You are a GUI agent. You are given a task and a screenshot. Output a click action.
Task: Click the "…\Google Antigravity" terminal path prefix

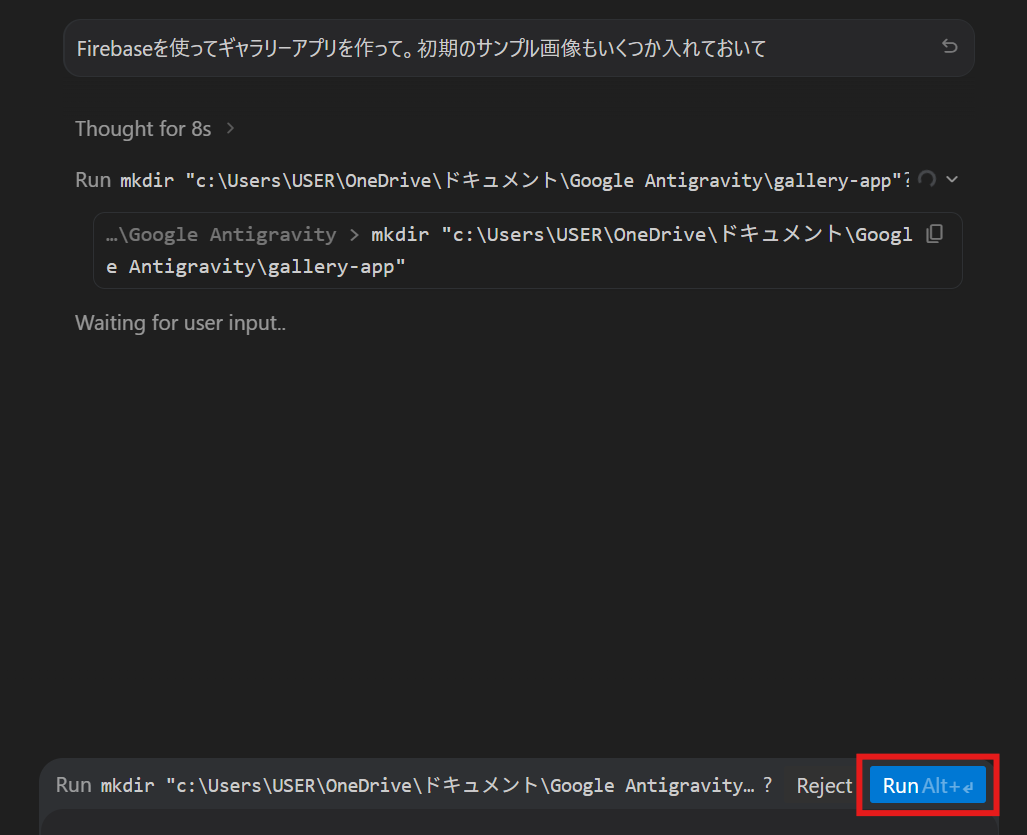click(221, 234)
